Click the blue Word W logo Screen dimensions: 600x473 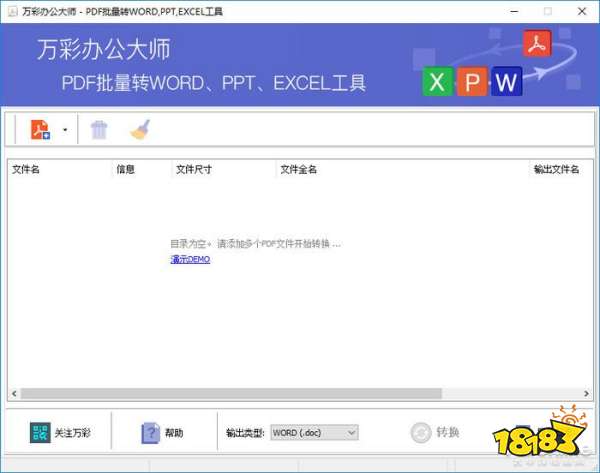click(x=507, y=82)
